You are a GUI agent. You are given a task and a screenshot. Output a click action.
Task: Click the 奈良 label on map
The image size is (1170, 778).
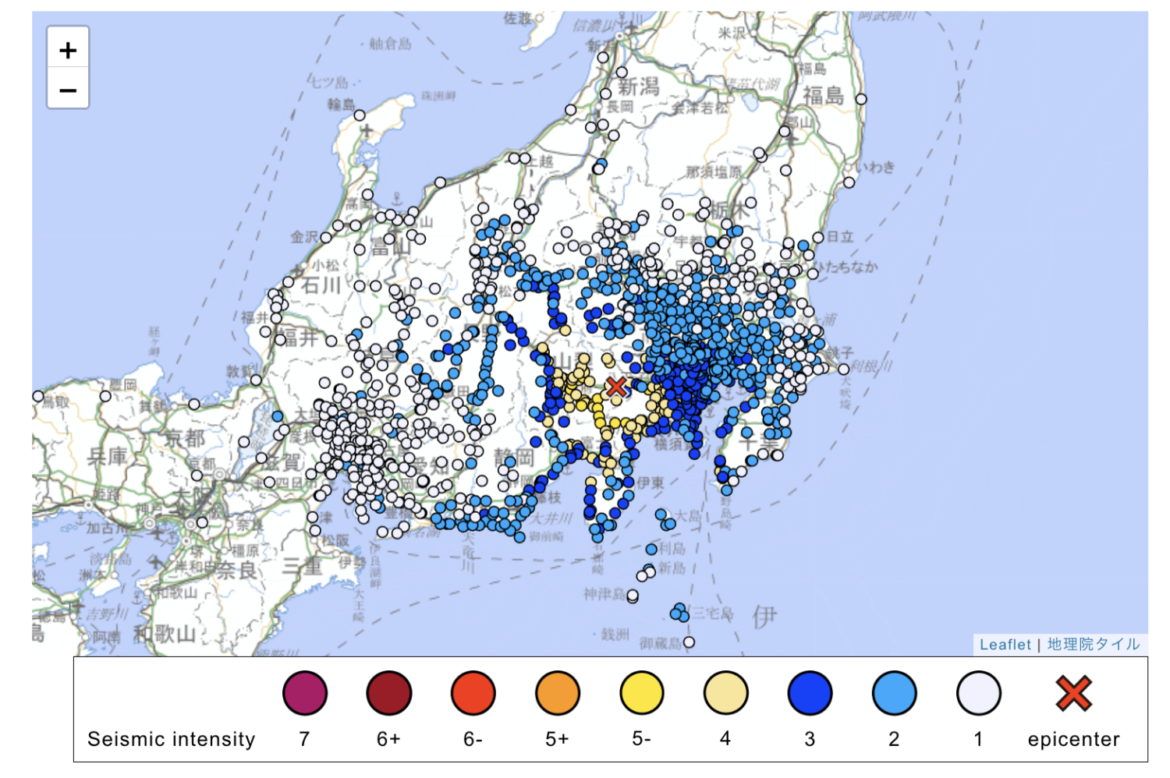236,571
